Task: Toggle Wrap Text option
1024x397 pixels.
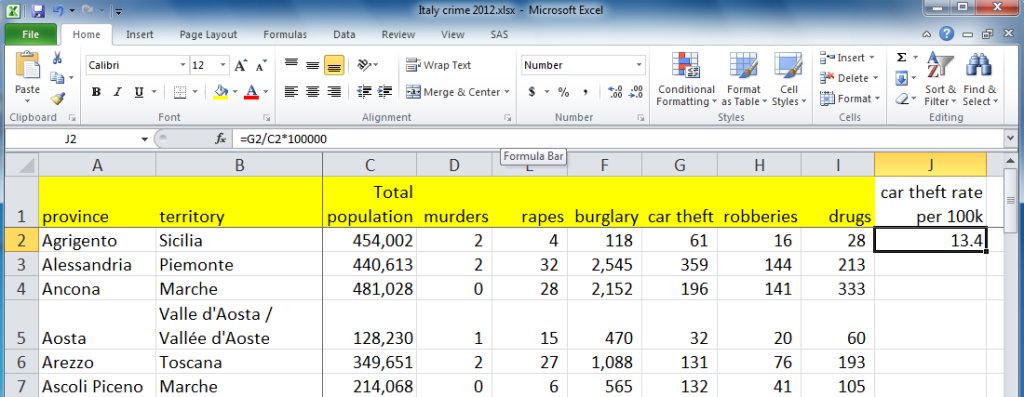Action: [x=439, y=65]
